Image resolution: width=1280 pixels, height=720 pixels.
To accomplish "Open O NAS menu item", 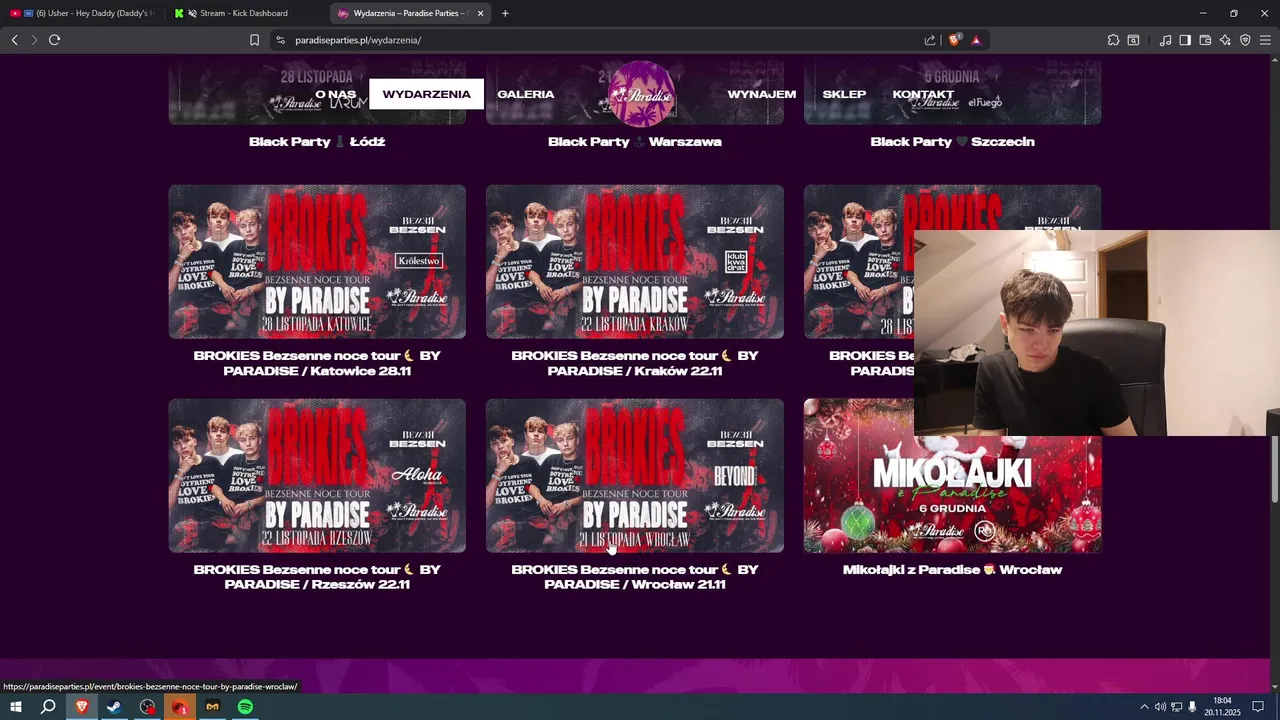I will pos(336,94).
